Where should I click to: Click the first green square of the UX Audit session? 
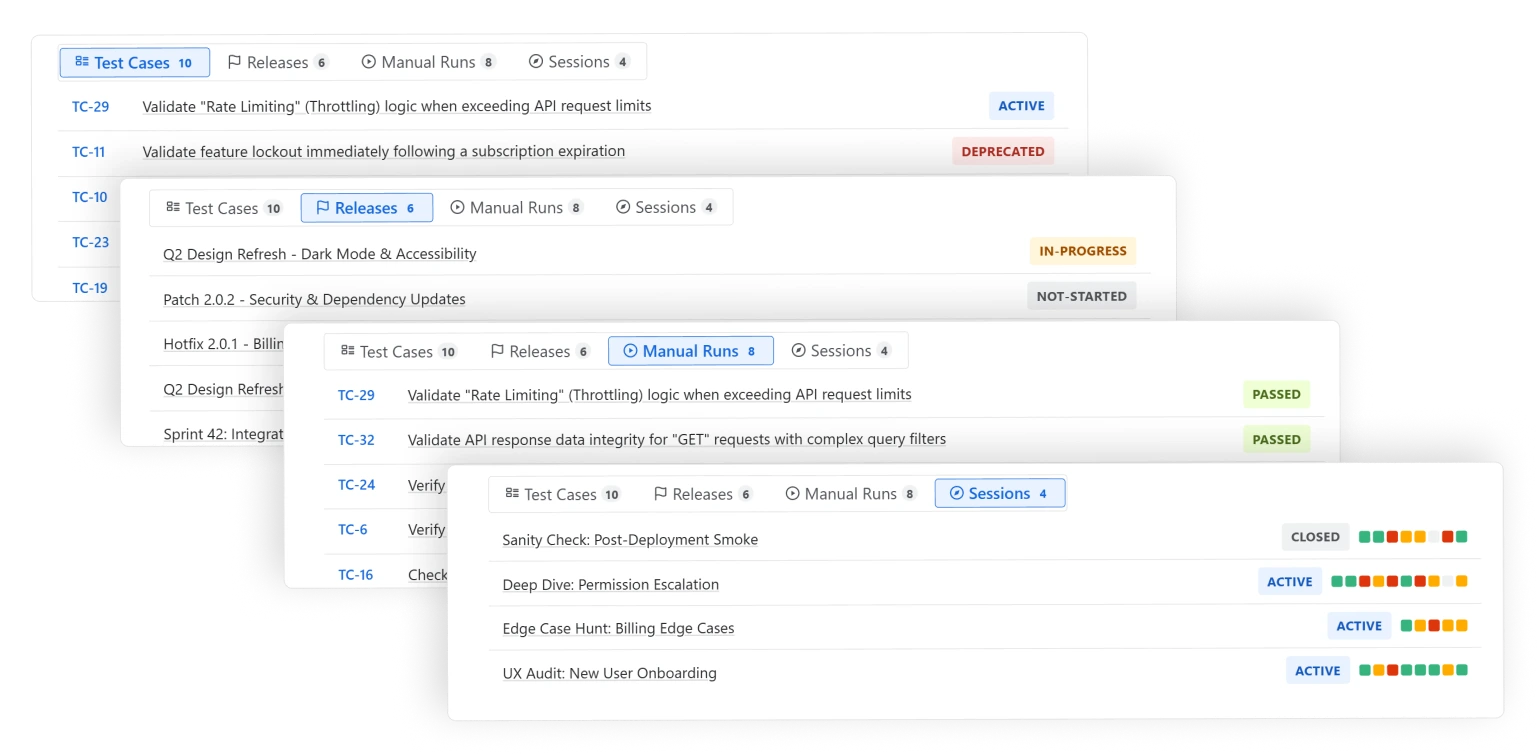tap(1364, 671)
